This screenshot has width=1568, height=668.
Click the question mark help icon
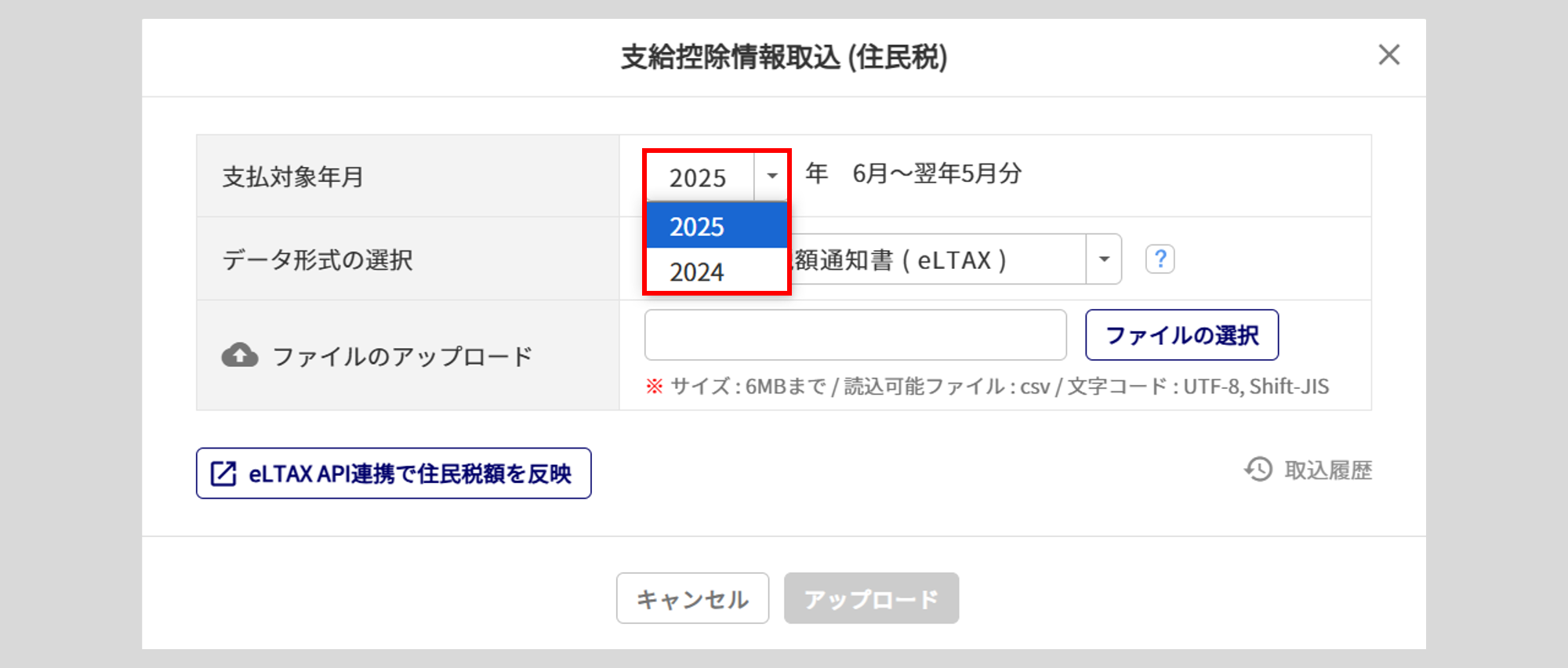(1160, 259)
